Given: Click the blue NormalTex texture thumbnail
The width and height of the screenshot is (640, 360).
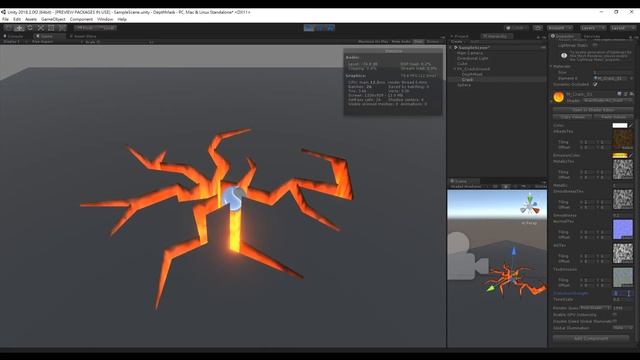Looking at the screenshot, I should tap(623, 229).
